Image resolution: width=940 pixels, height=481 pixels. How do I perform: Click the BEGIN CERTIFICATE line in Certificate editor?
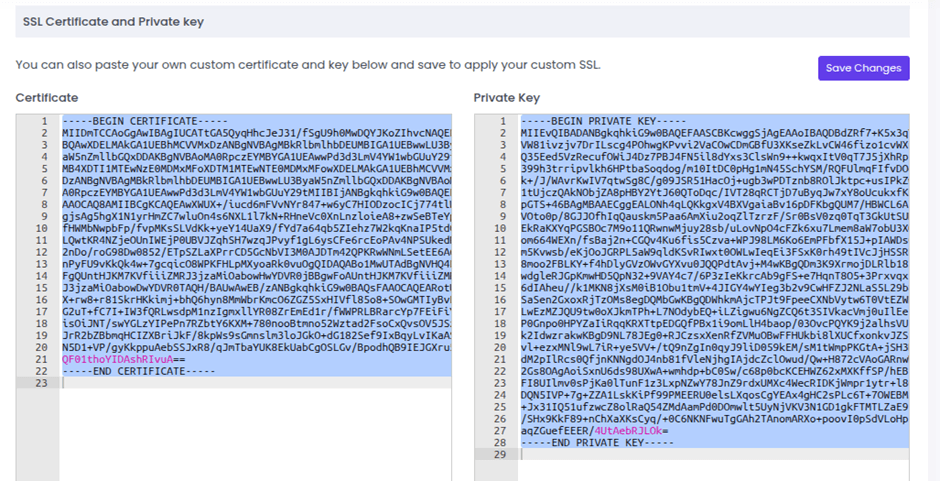pyautogui.click(x=138, y=121)
